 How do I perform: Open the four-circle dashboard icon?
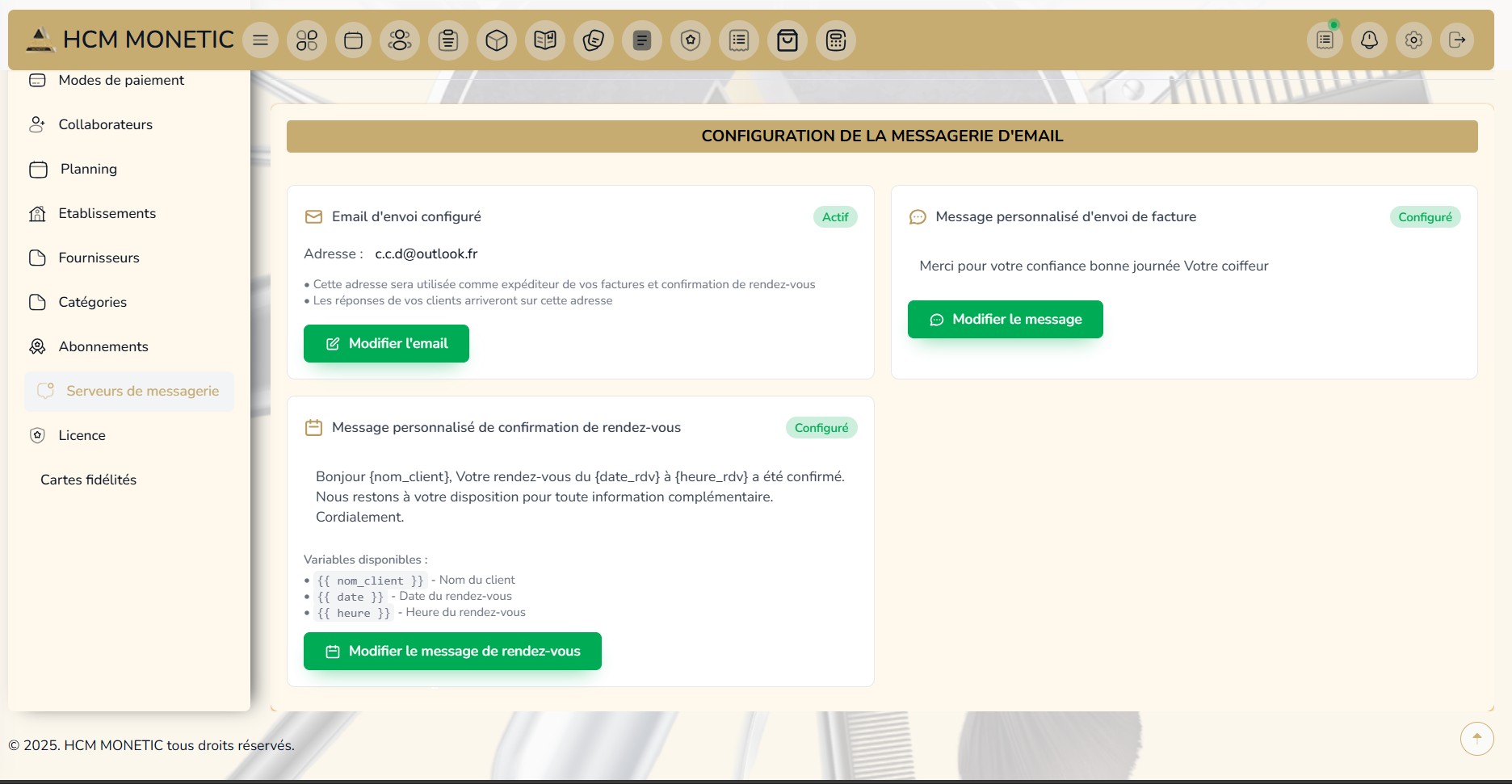click(x=307, y=40)
